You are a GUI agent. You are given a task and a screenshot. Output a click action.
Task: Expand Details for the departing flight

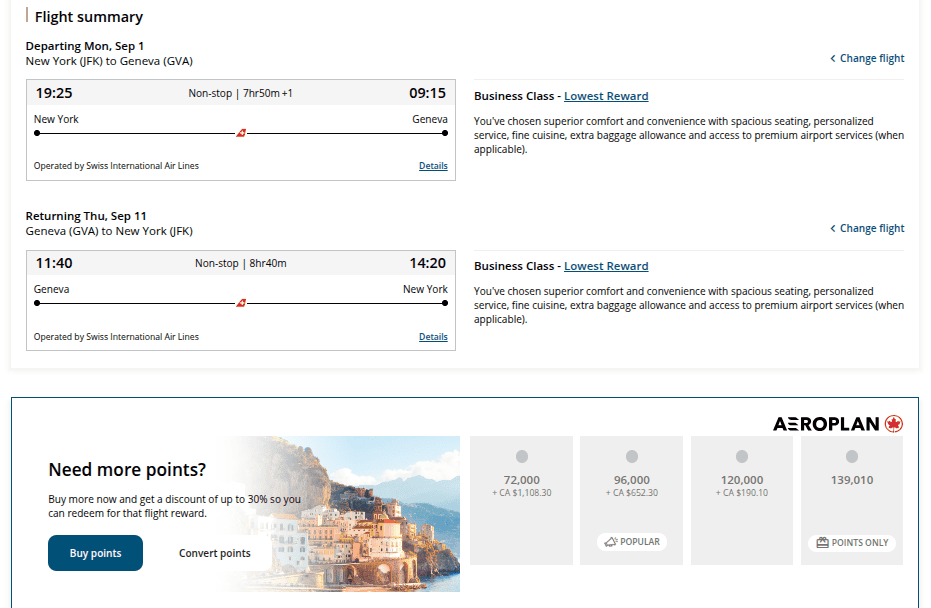click(x=433, y=166)
